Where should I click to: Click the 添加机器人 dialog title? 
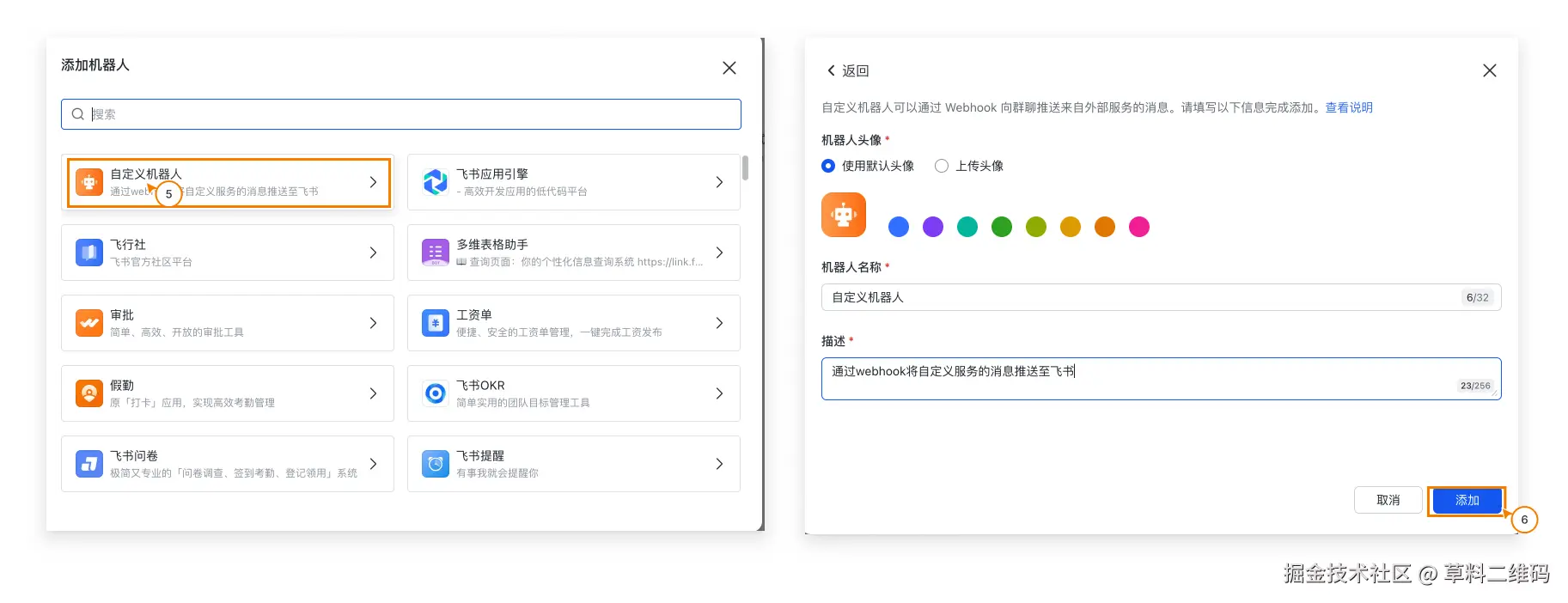click(95, 65)
